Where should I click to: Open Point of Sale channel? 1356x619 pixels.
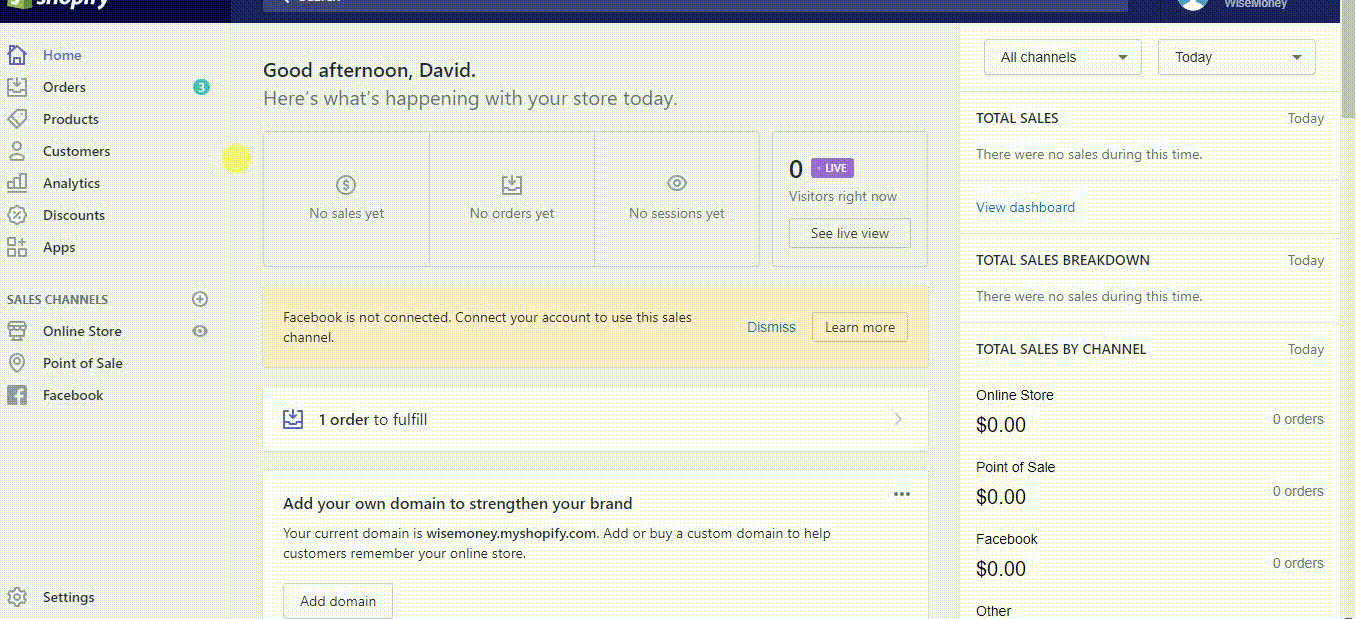[82, 363]
